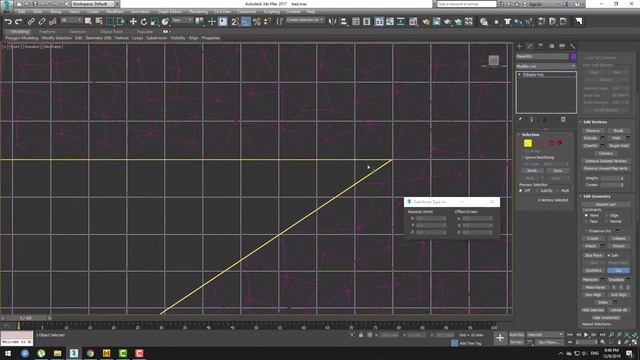
Task: Open the Customize menu
Action: point(247,12)
